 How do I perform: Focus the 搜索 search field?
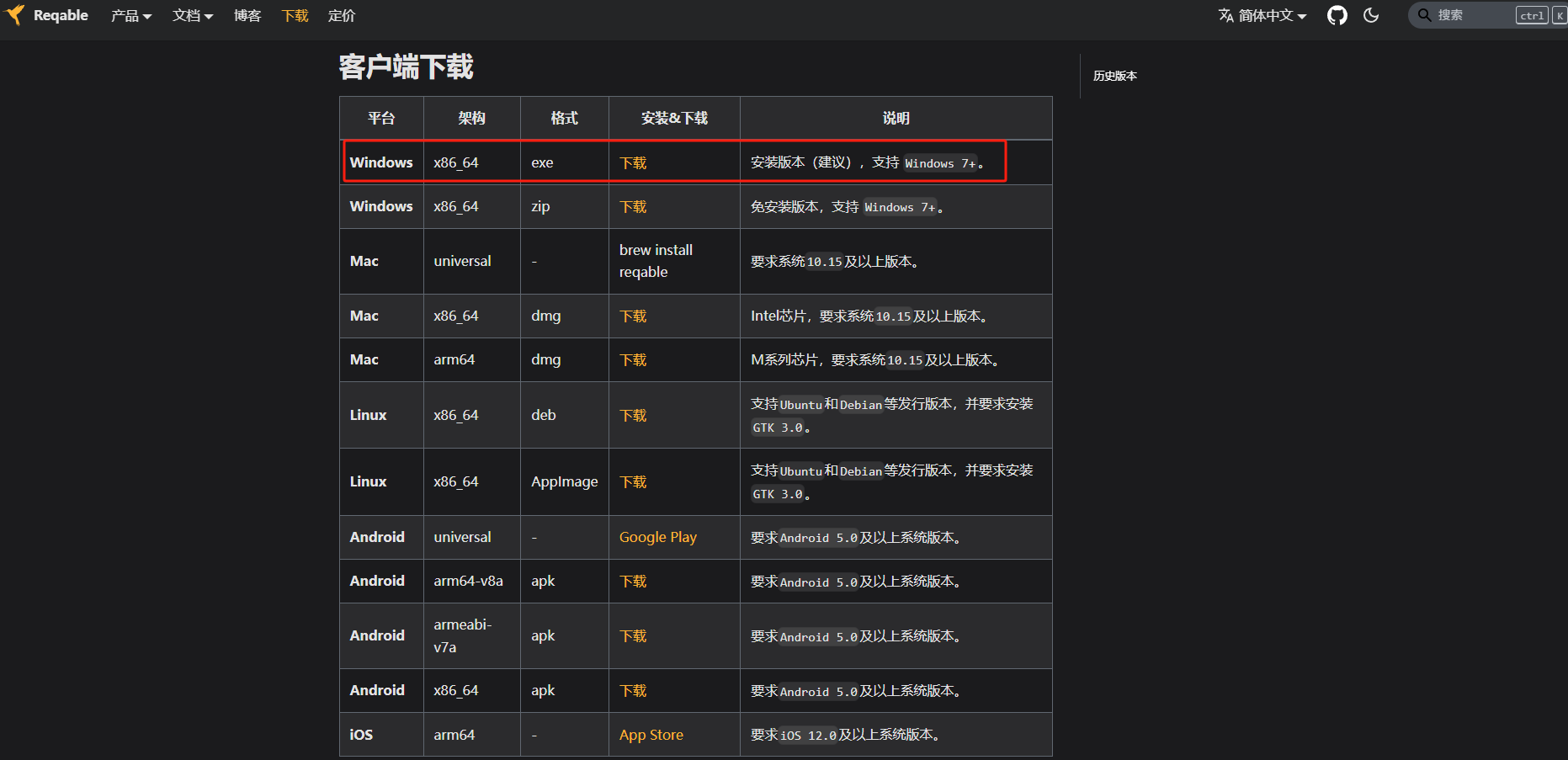pos(1487,15)
